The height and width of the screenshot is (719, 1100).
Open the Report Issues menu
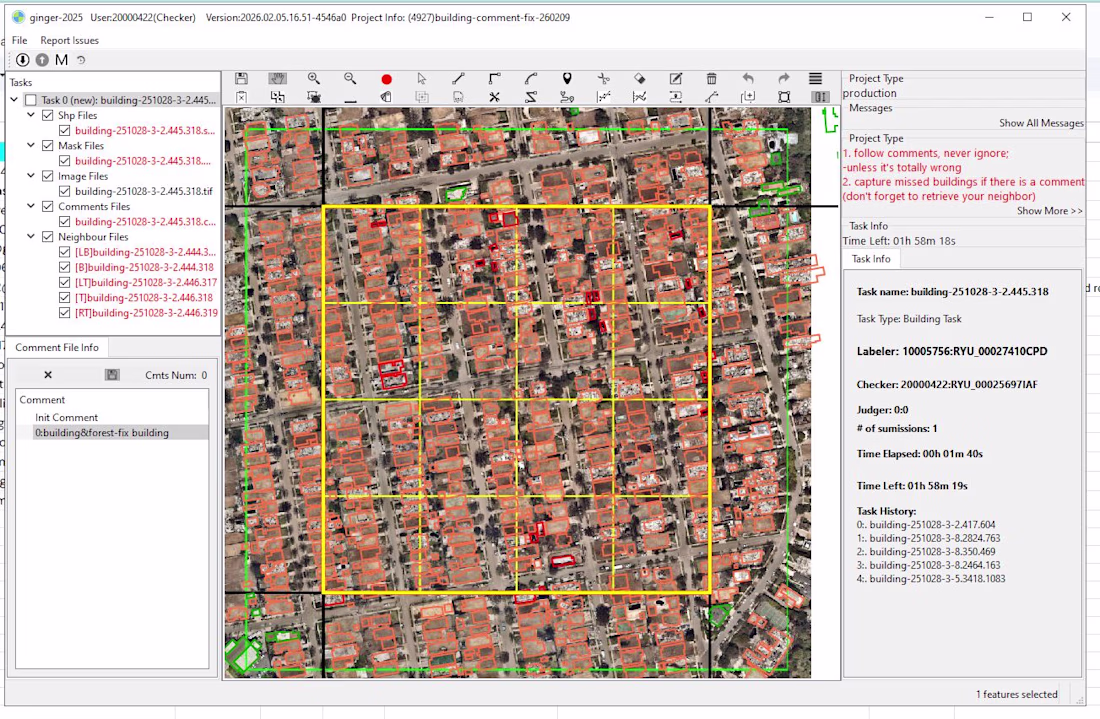[69, 40]
